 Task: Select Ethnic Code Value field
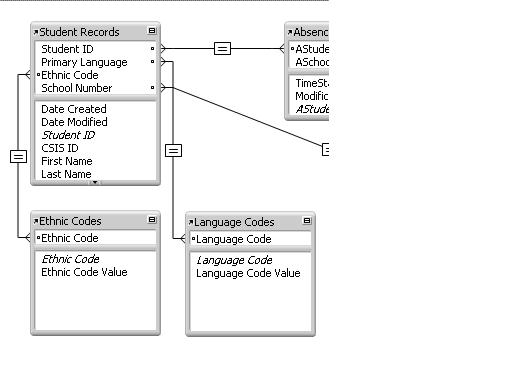click(84, 272)
